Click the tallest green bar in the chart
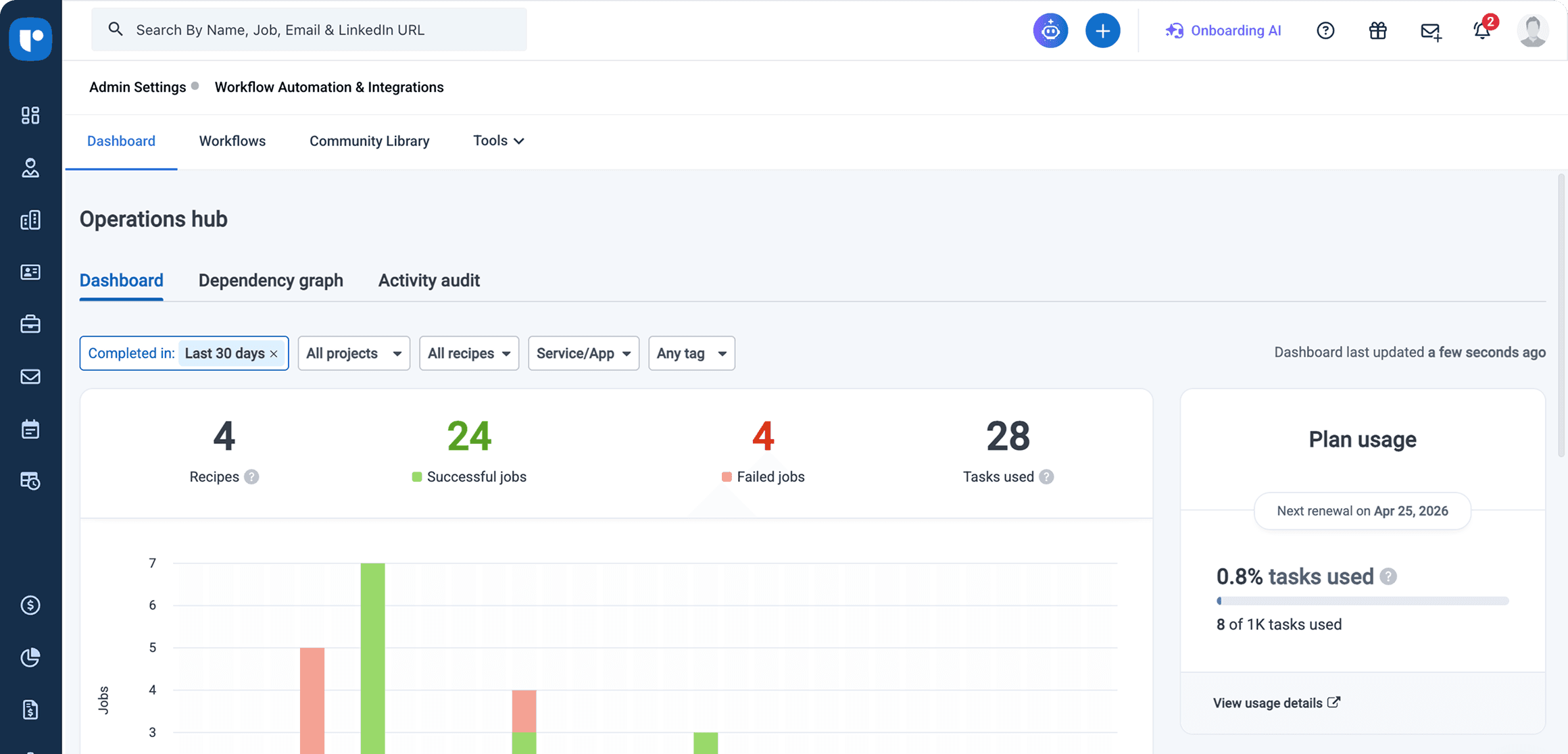1568x754 pixels. 372,658
